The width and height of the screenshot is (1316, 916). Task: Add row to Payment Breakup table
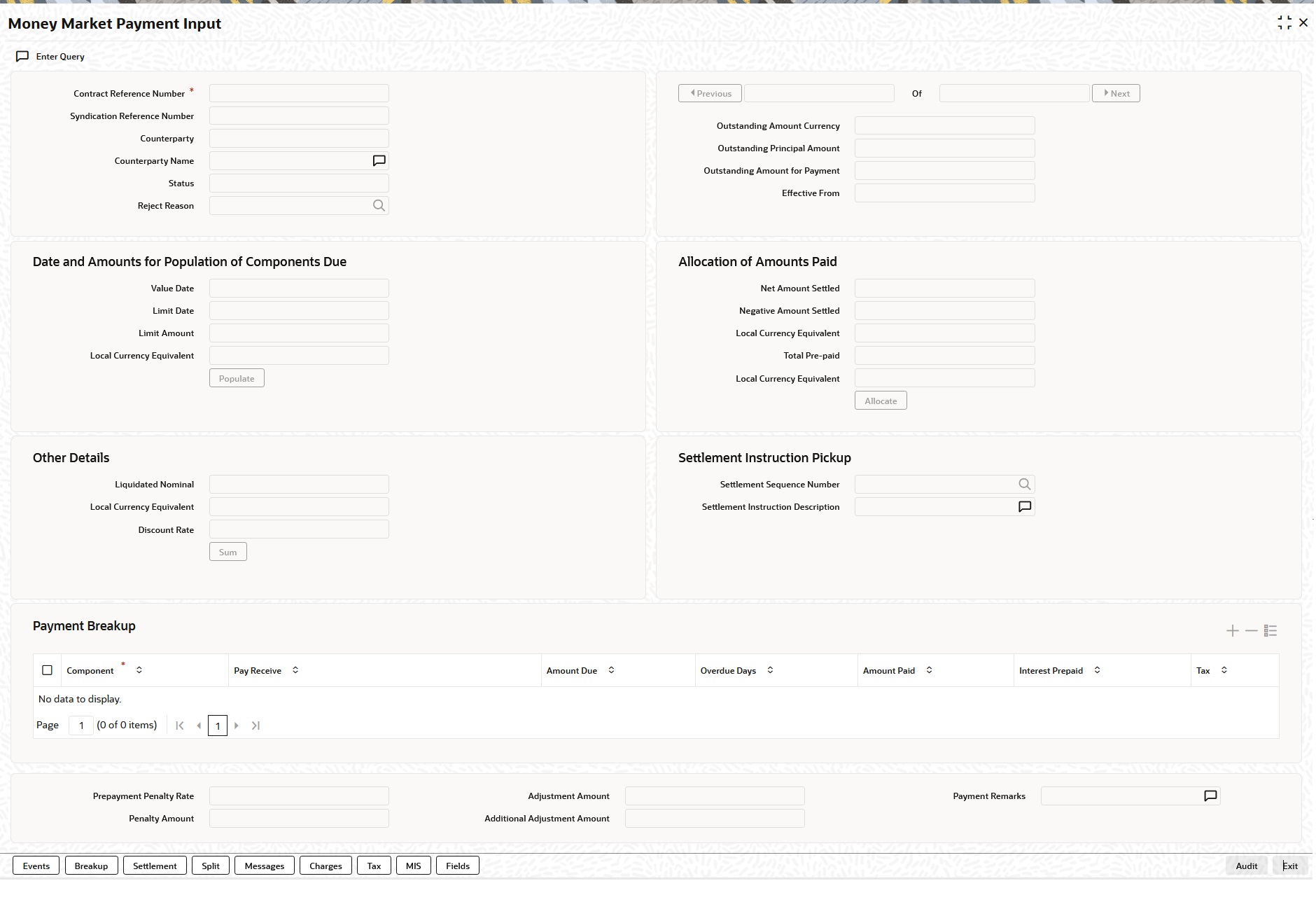point(1233,631)
